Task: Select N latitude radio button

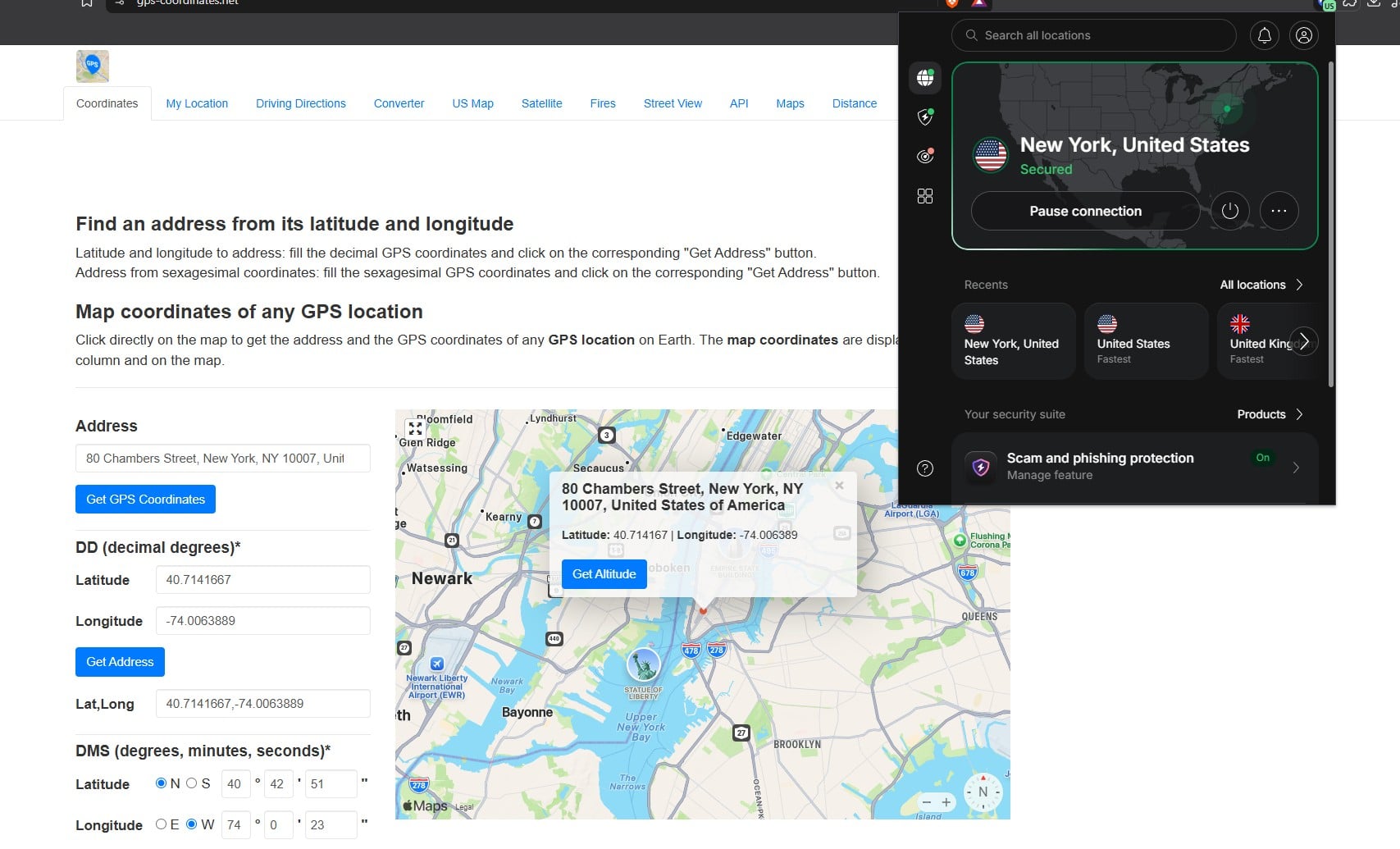Action: [162, 783]
